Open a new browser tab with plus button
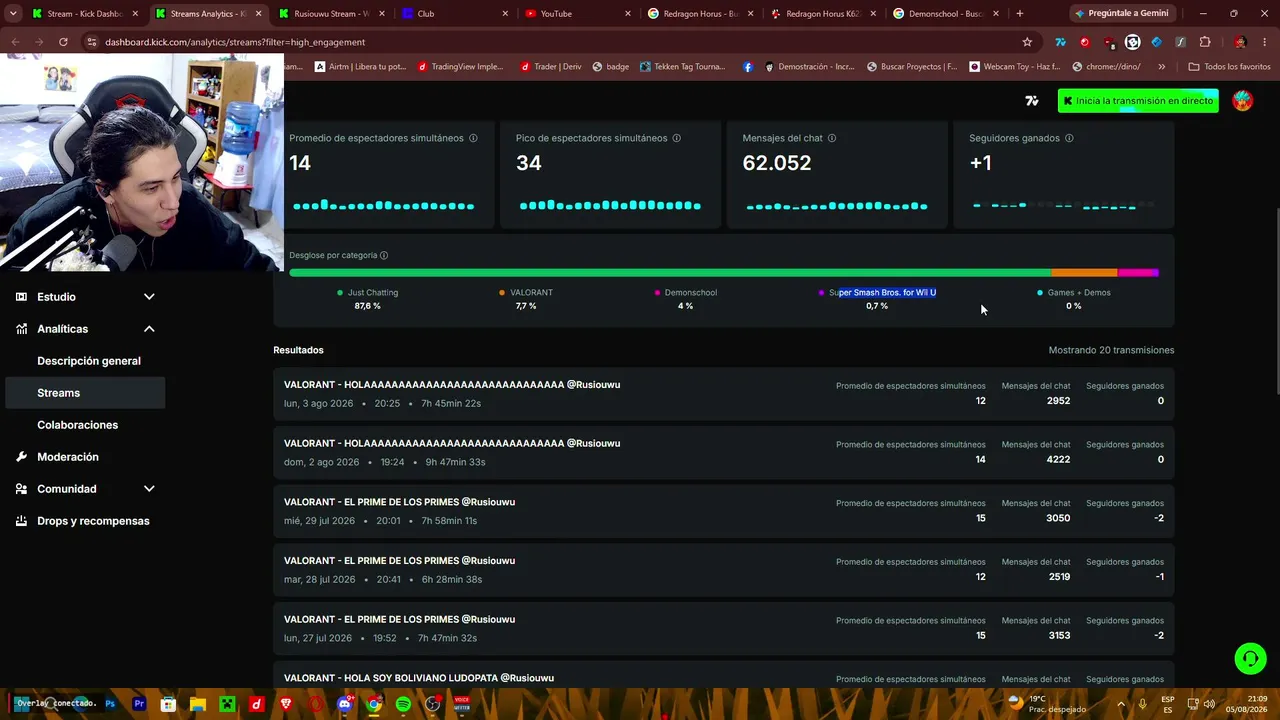The height and width of the screenshot is (720, 1280). pos(1020,14)
